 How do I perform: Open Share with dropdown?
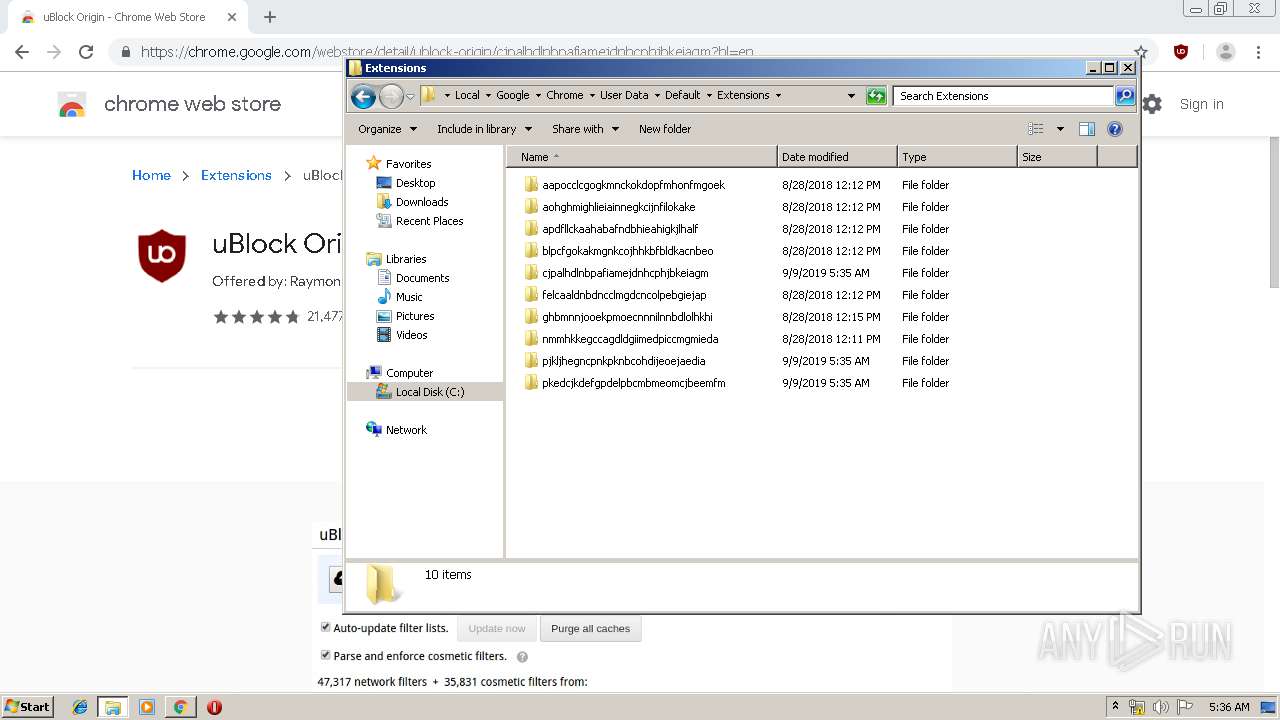[x=585, y=129]
